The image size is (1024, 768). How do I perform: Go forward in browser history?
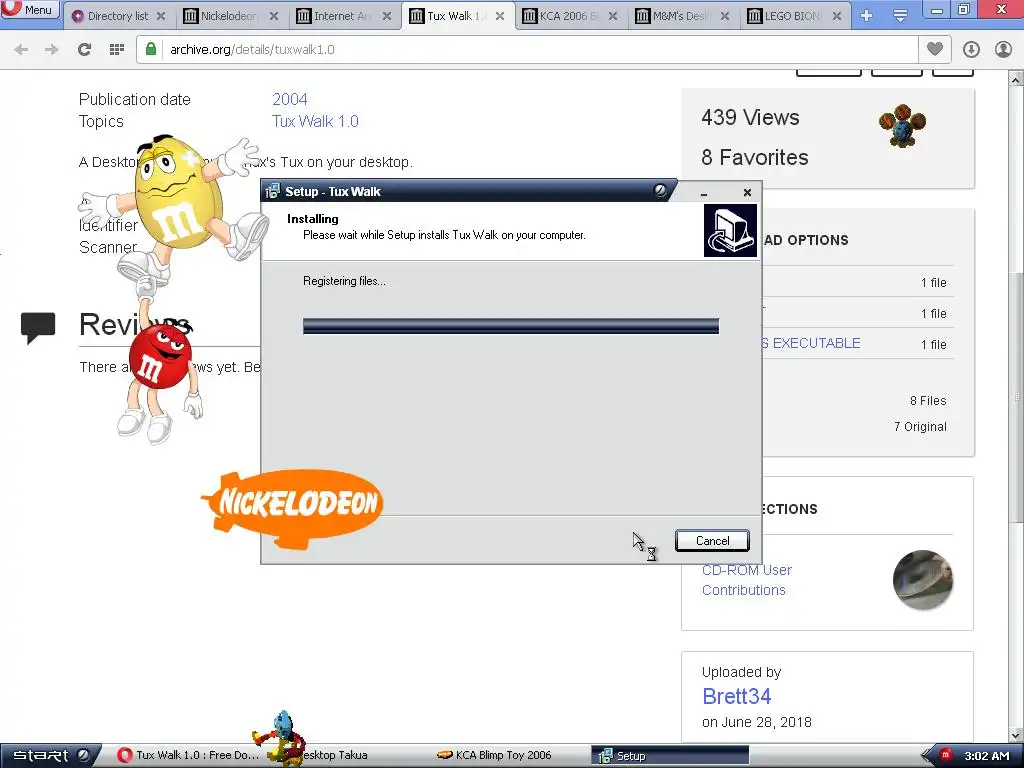52,50
